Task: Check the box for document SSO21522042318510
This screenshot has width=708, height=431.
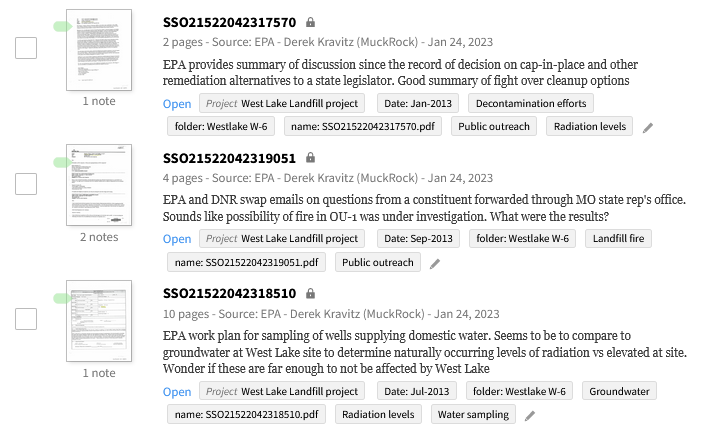Action: pos(26,319)
